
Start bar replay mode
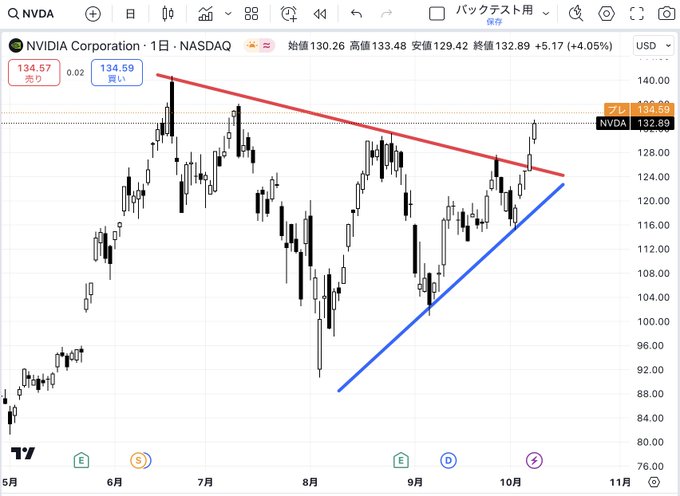pyautogui.click(x=320, y=14)
